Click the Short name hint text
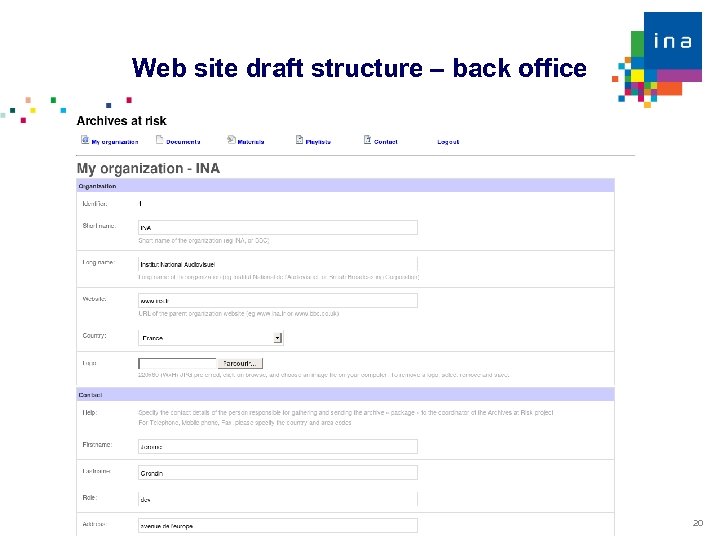 click(204, 241)
